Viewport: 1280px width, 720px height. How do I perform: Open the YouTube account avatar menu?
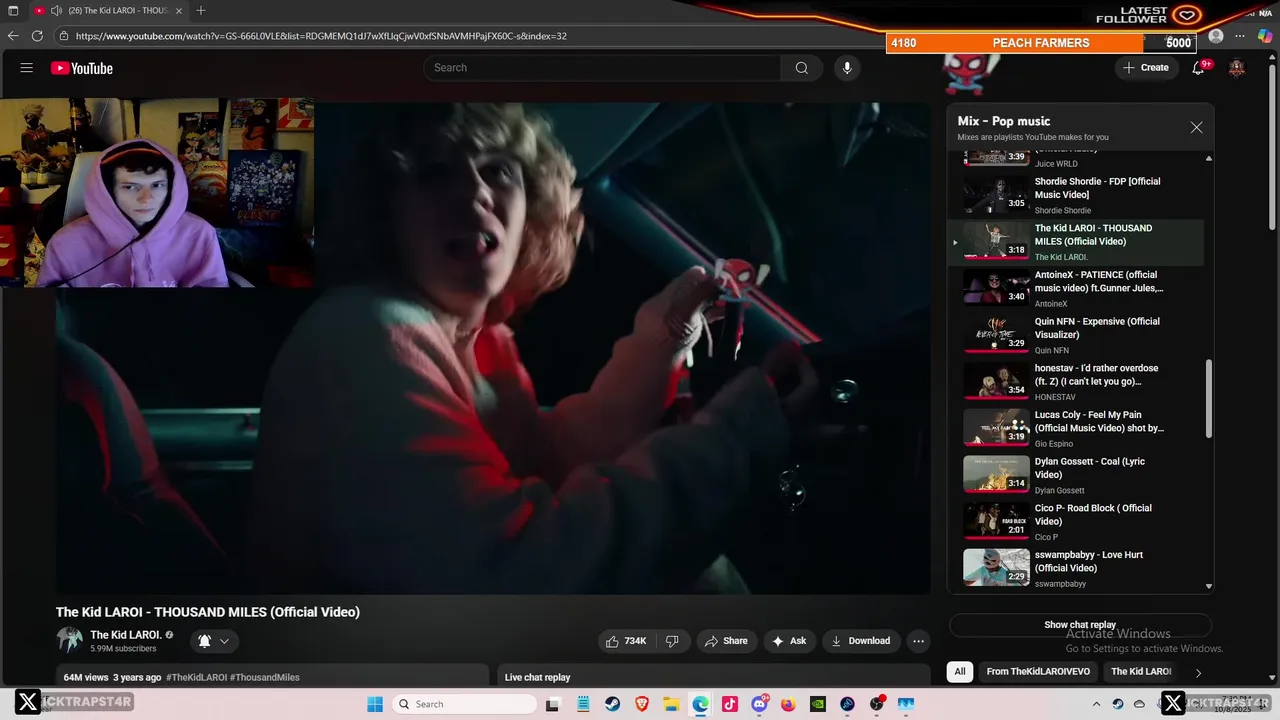[x=1237, y=68]
